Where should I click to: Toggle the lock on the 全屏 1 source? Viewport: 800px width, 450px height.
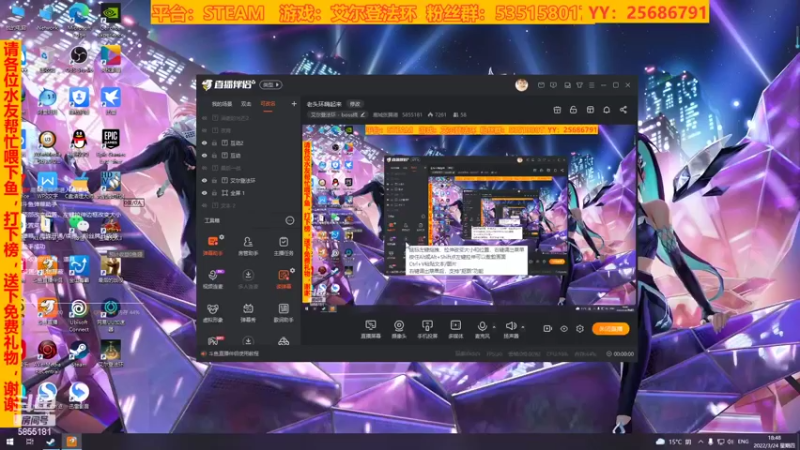coord(214,193)
